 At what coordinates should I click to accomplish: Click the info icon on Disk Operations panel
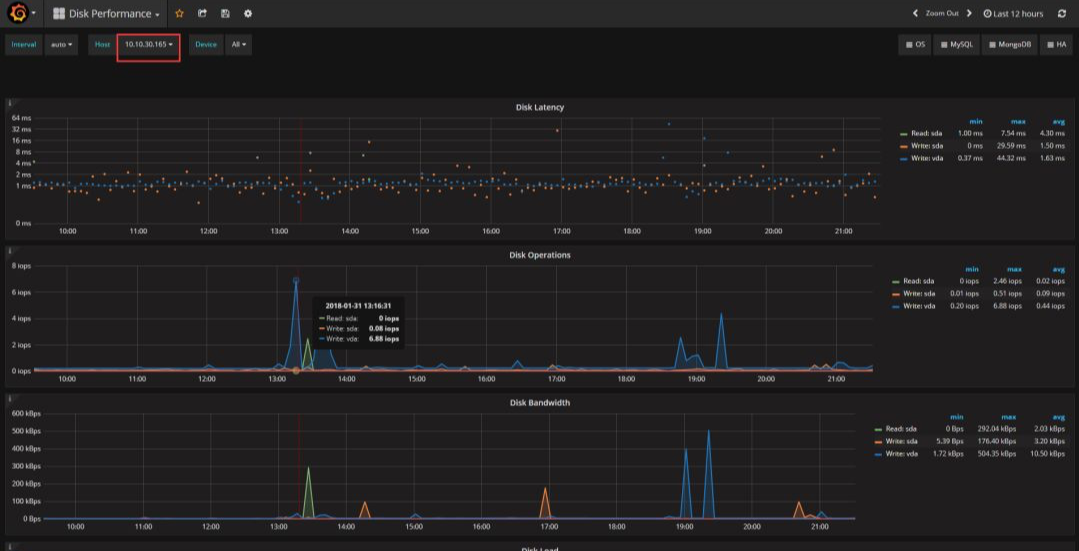10,251
